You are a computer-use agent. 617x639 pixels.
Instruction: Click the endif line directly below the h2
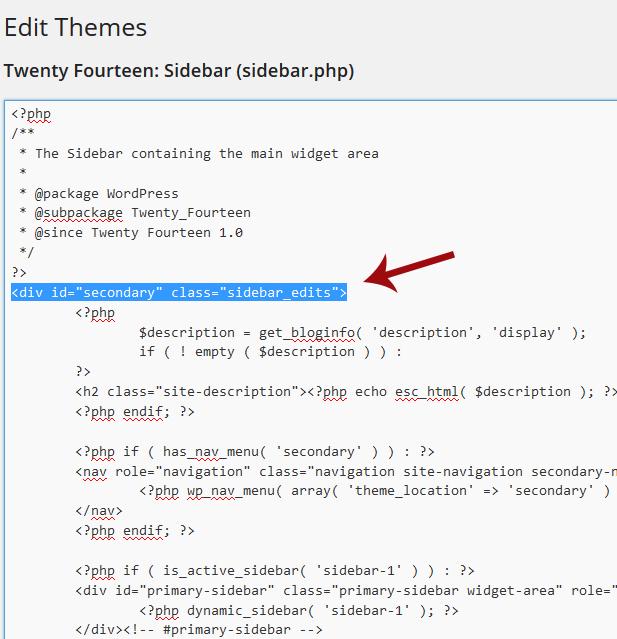(x=135, y=411)
